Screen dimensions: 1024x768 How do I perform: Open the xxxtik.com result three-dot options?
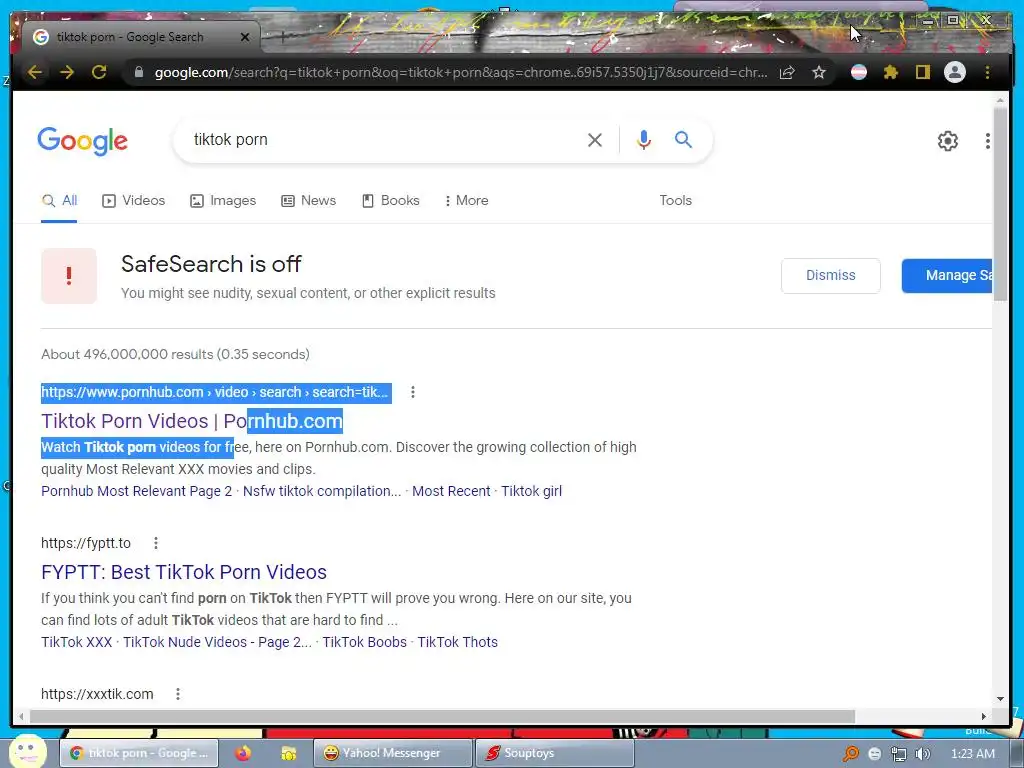point(178,694)
